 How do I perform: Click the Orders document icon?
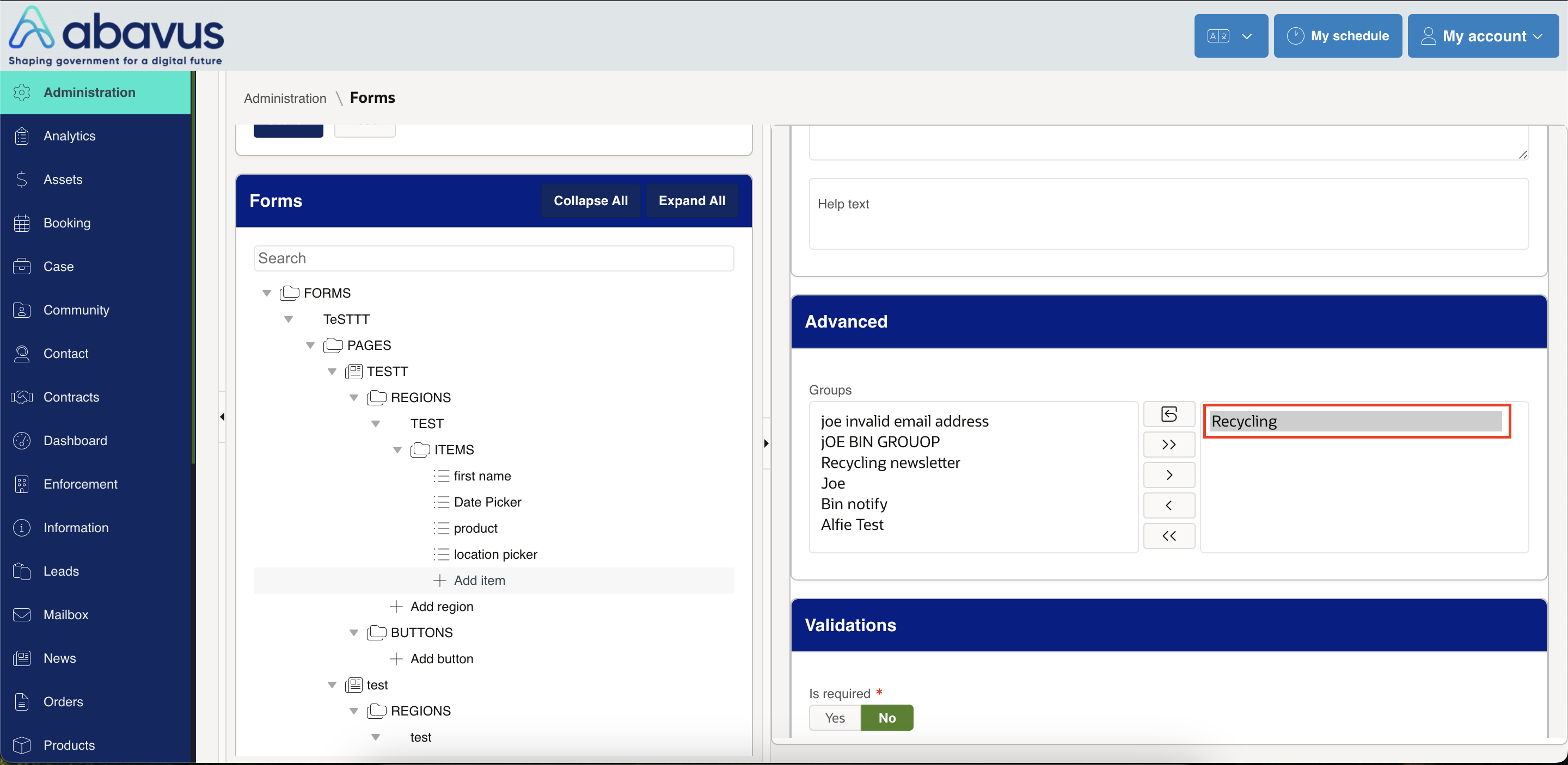pos(22,702)
